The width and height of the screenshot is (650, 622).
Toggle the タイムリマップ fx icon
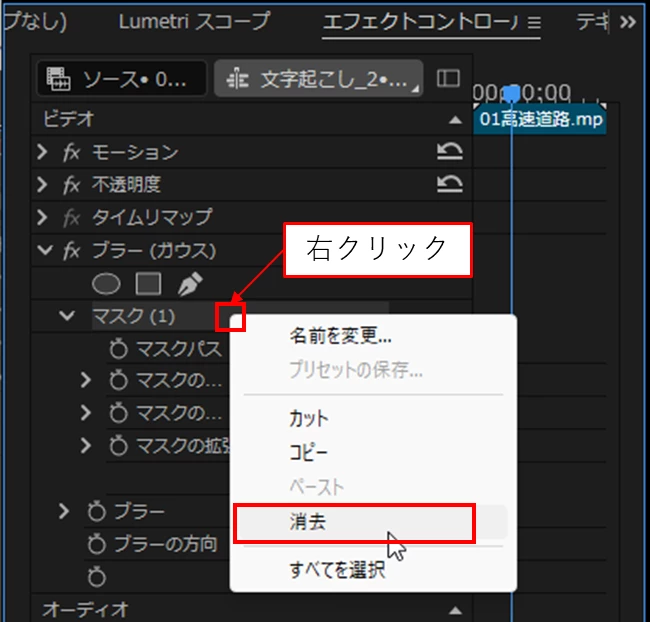click(71, 218)
